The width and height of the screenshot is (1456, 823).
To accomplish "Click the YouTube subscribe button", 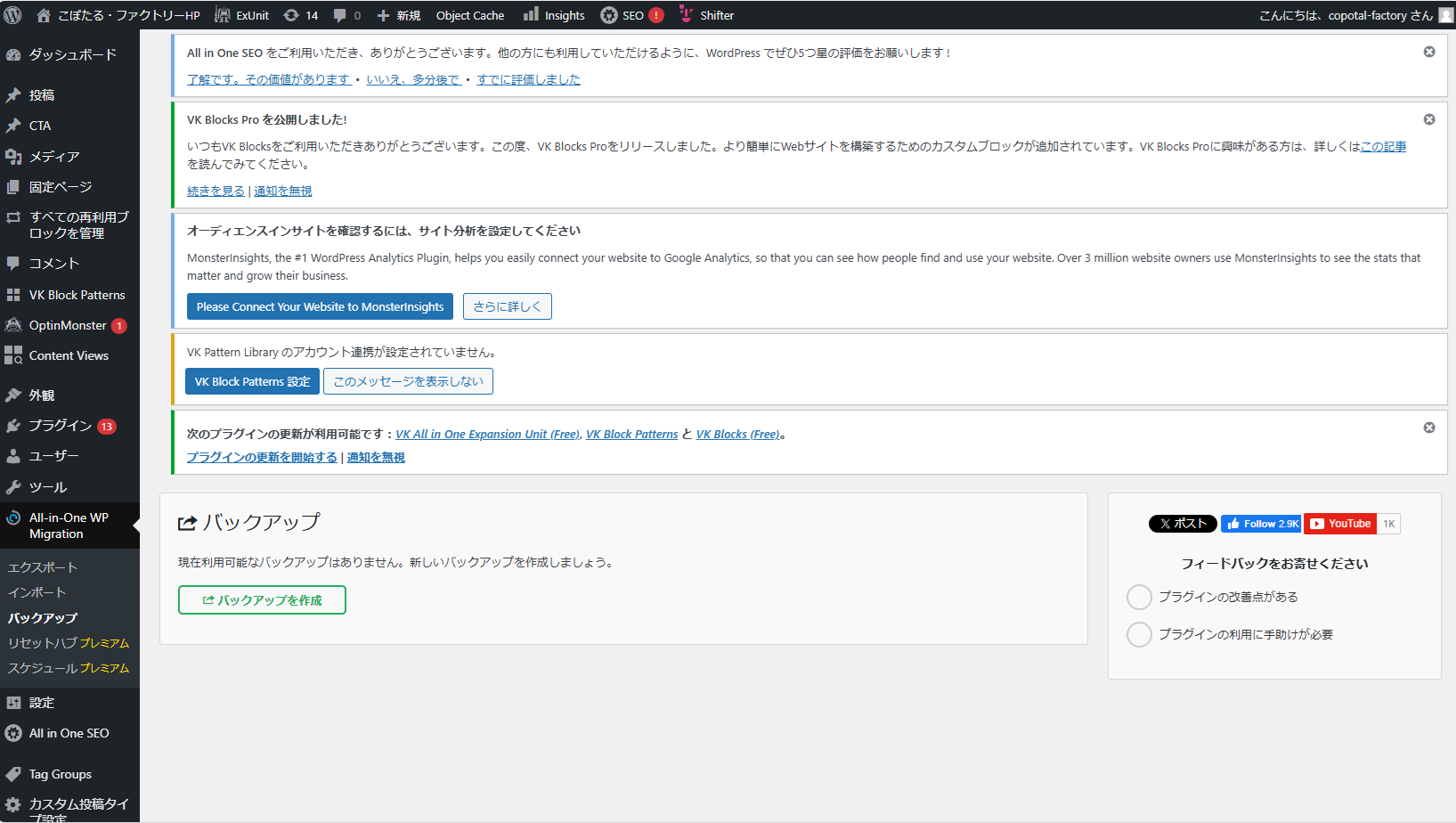I will [x=1340, y=524].
